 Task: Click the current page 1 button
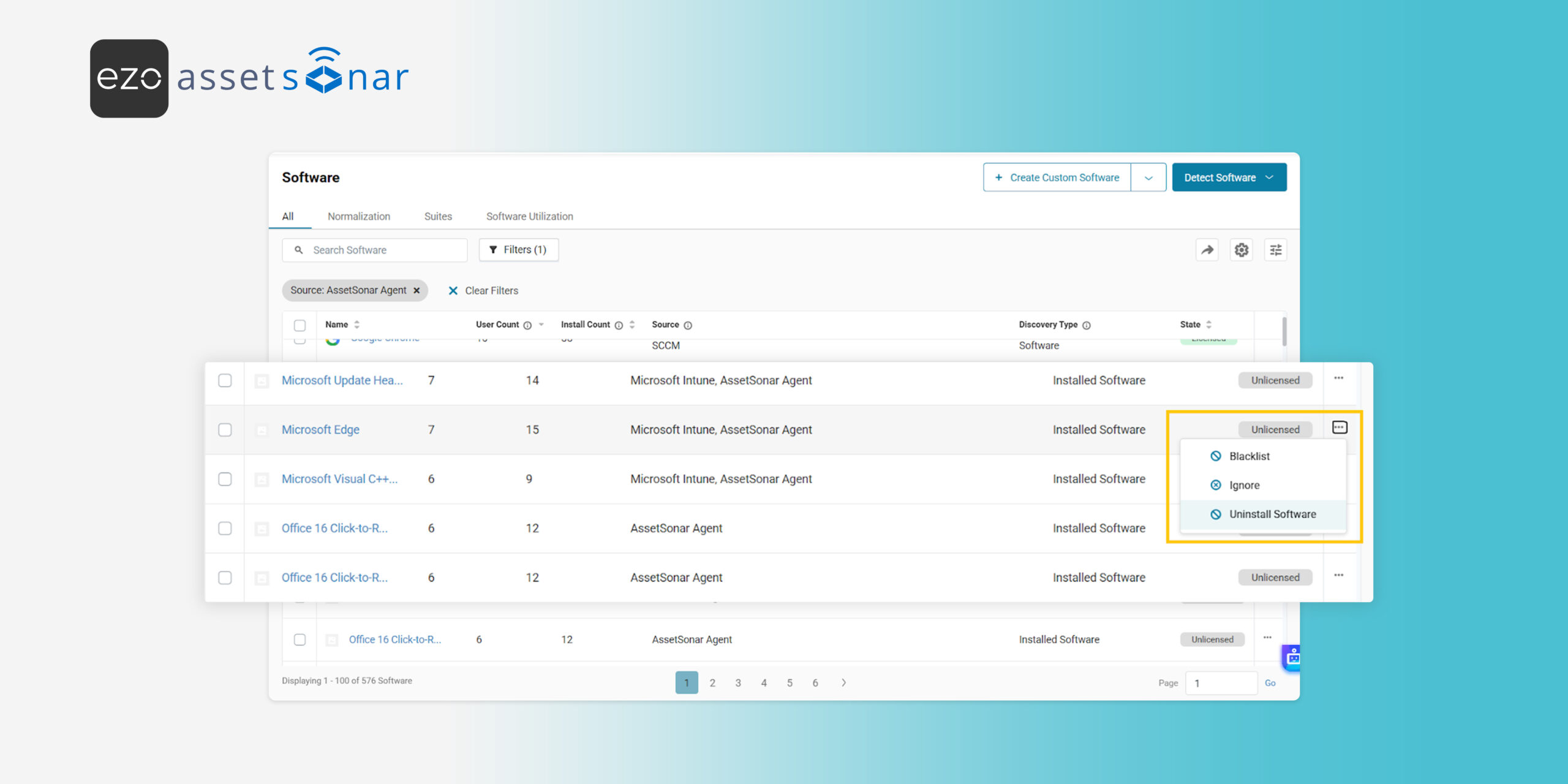tap(687, 682)
